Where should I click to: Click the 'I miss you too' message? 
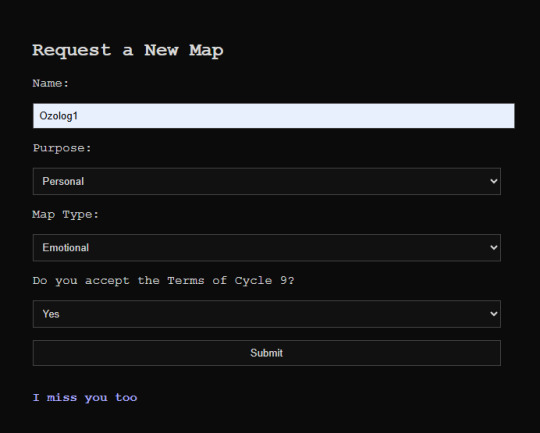pos(85,398)
